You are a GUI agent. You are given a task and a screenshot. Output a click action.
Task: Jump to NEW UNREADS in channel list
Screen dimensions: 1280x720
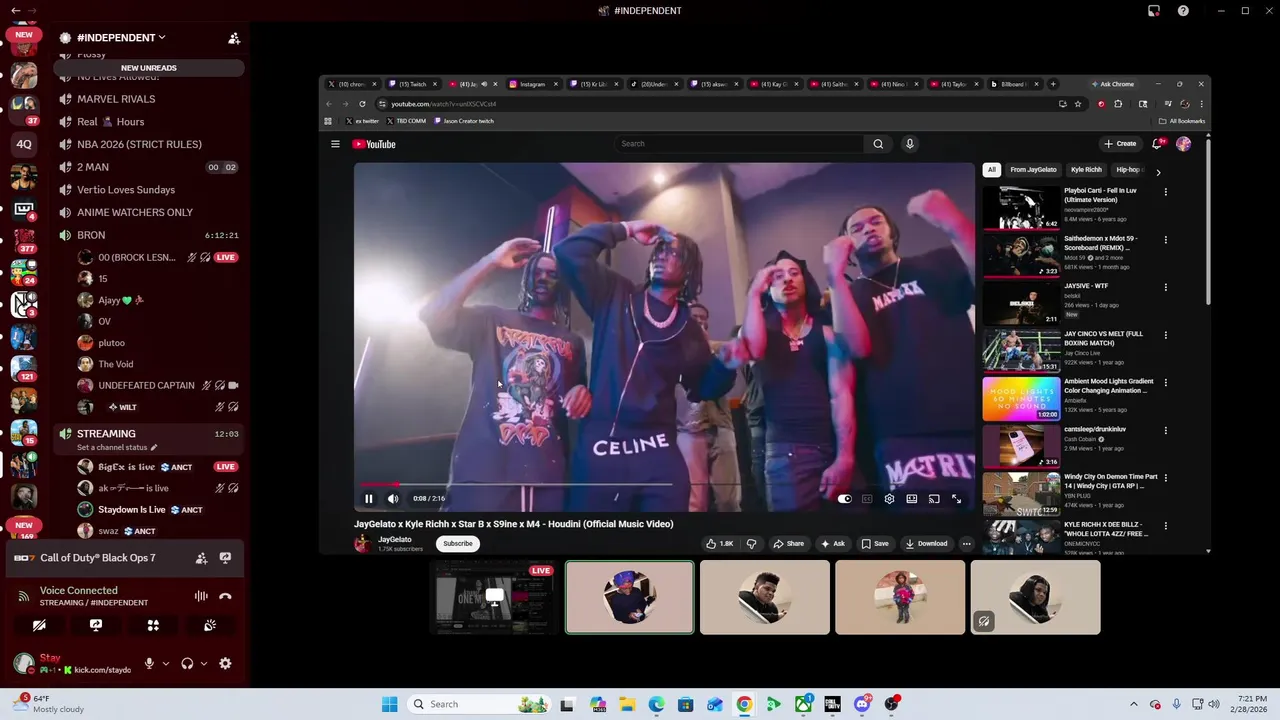(x=149, y=68)
